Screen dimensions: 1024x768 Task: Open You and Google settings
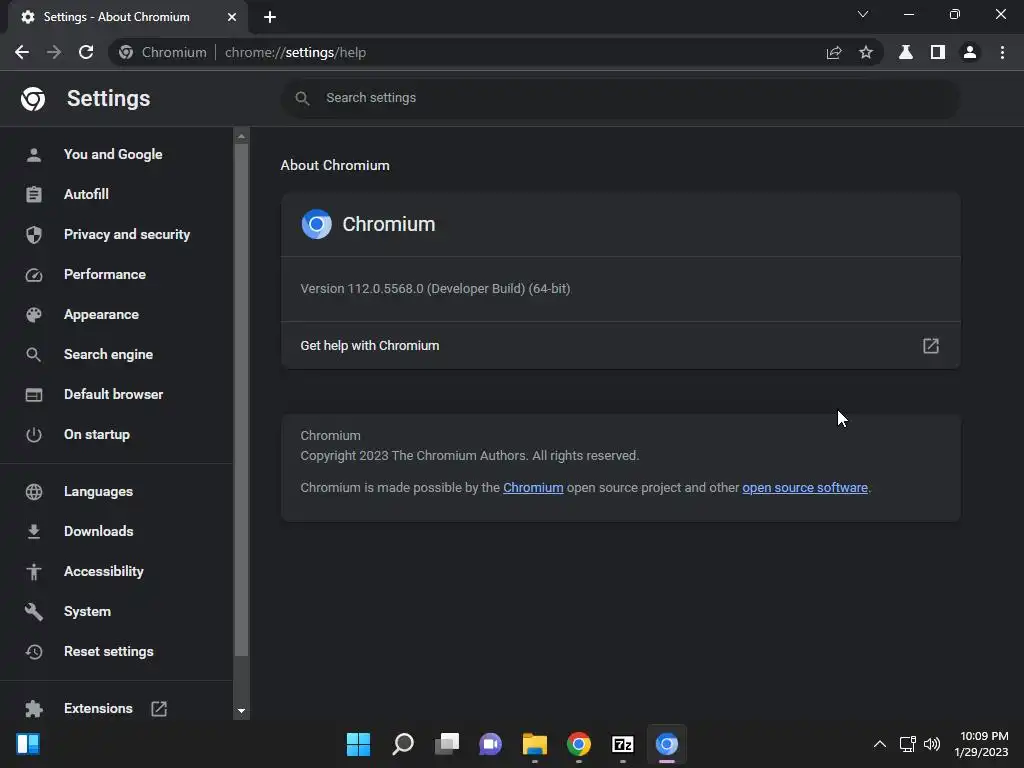coord(116,154)
